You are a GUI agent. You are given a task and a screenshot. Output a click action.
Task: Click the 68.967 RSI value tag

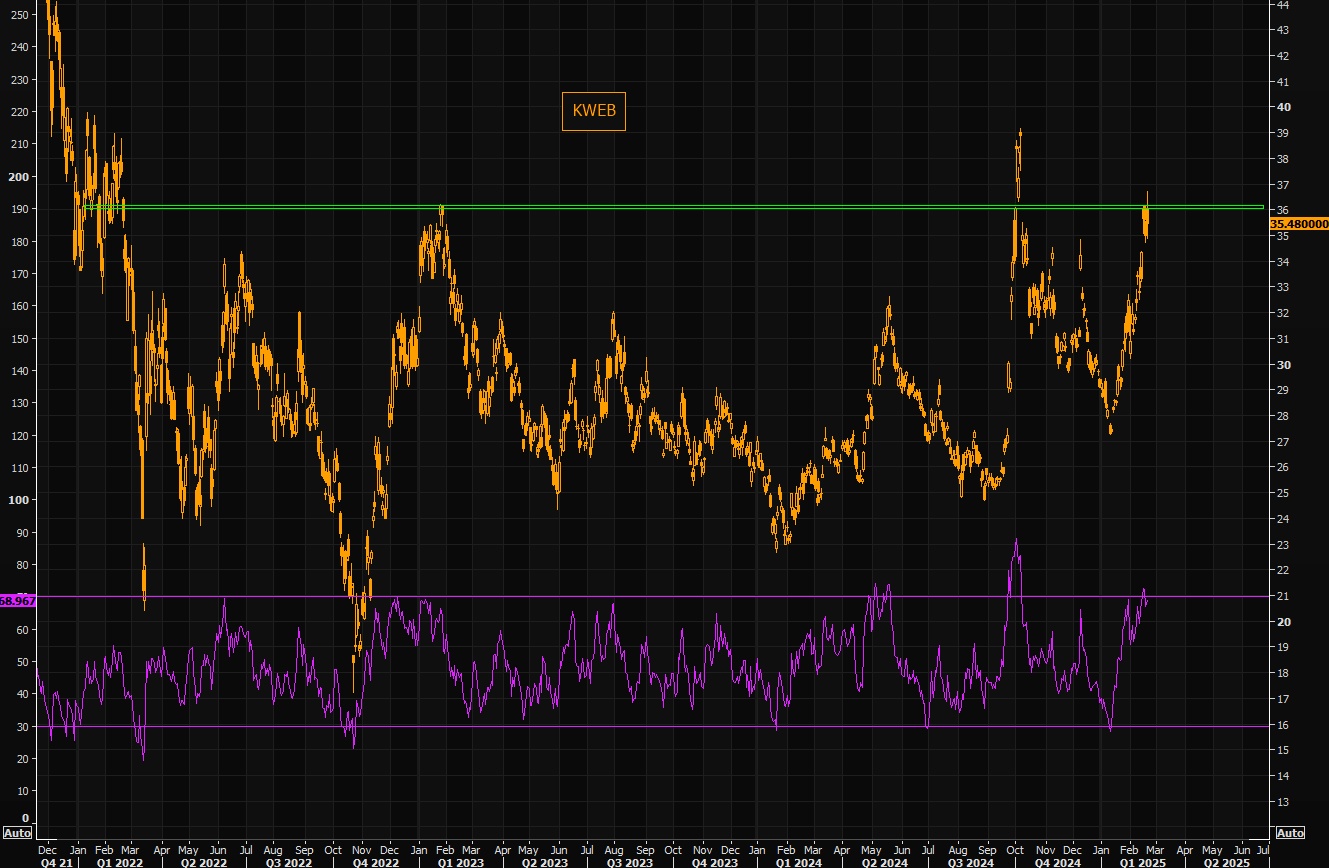pos(17,601)
